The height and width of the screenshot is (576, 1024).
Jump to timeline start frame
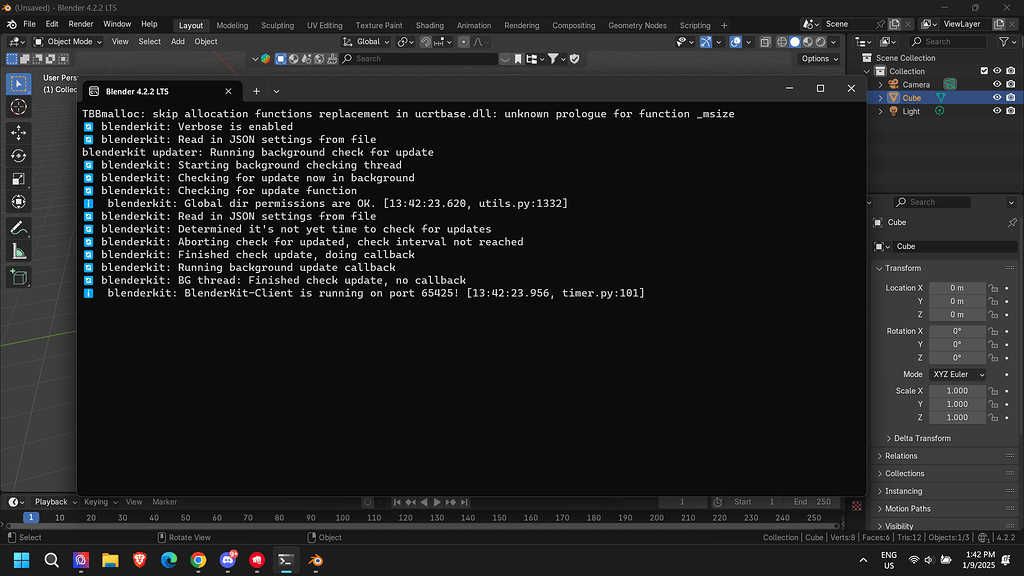397,502
